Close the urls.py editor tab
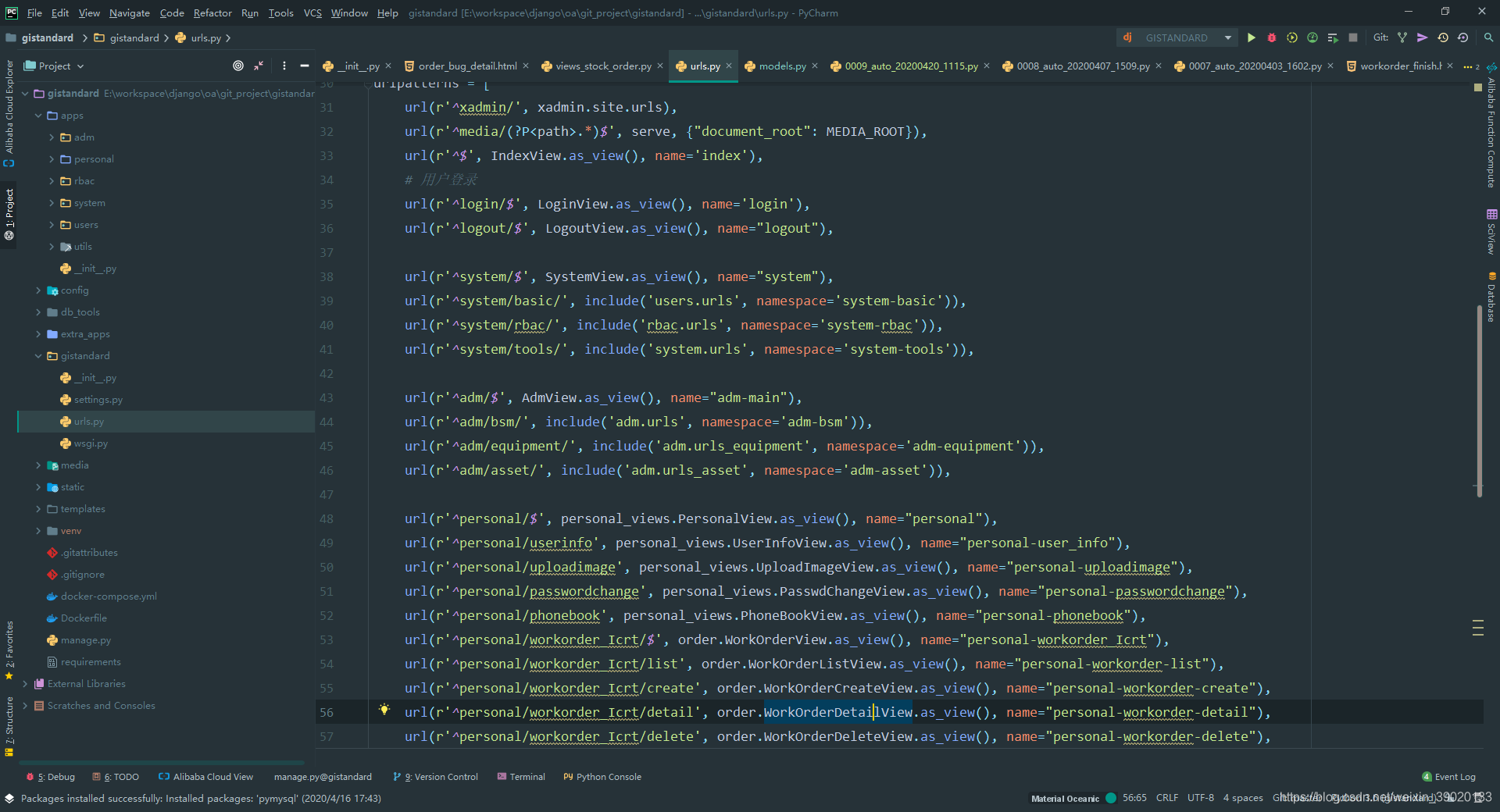Image resolution: width=1500 pixels, height=812 pixels. click(729, 66)
